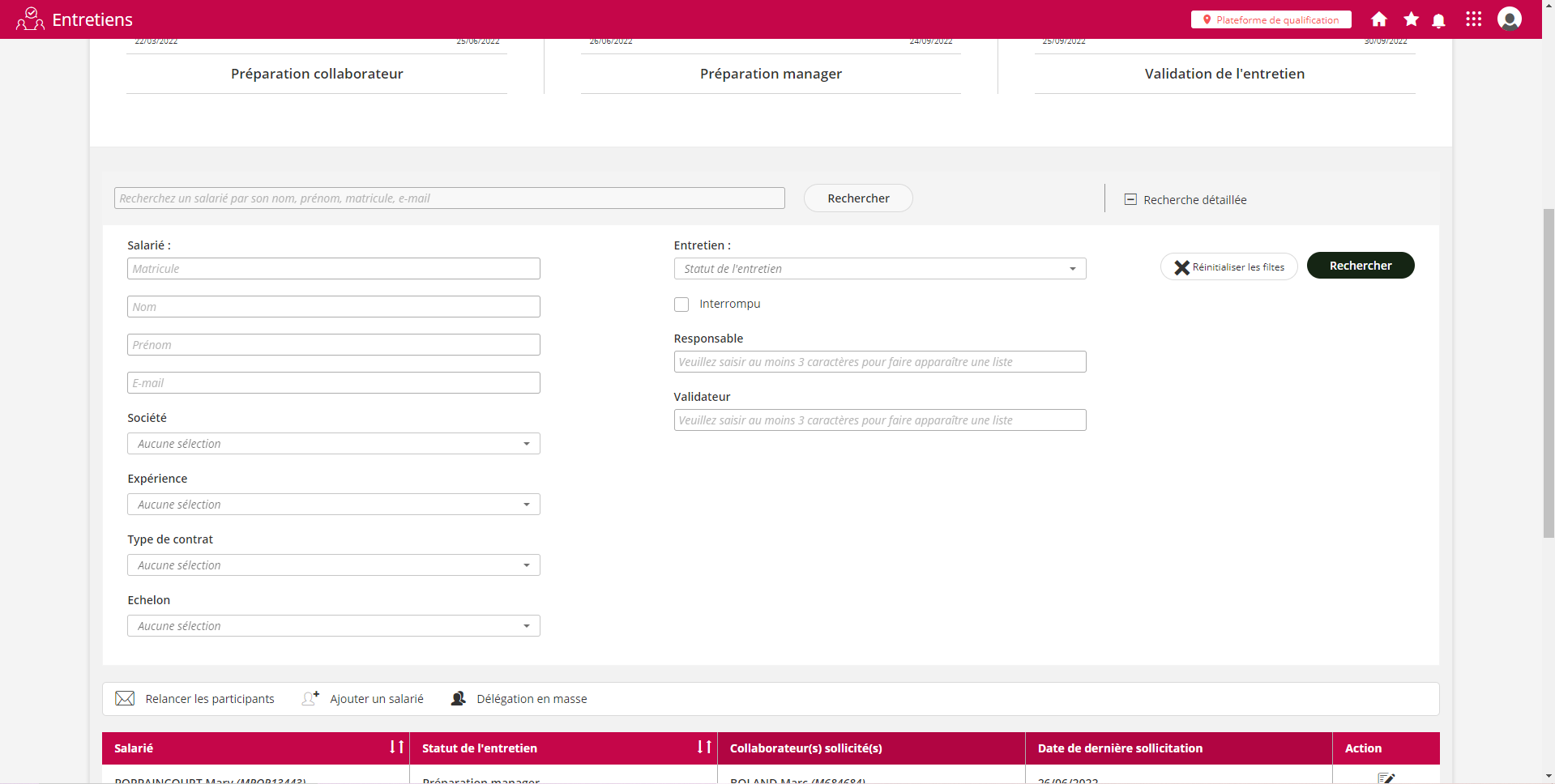
Task: Click the Entretiens logo icon
Action: (x=30, y=19)
